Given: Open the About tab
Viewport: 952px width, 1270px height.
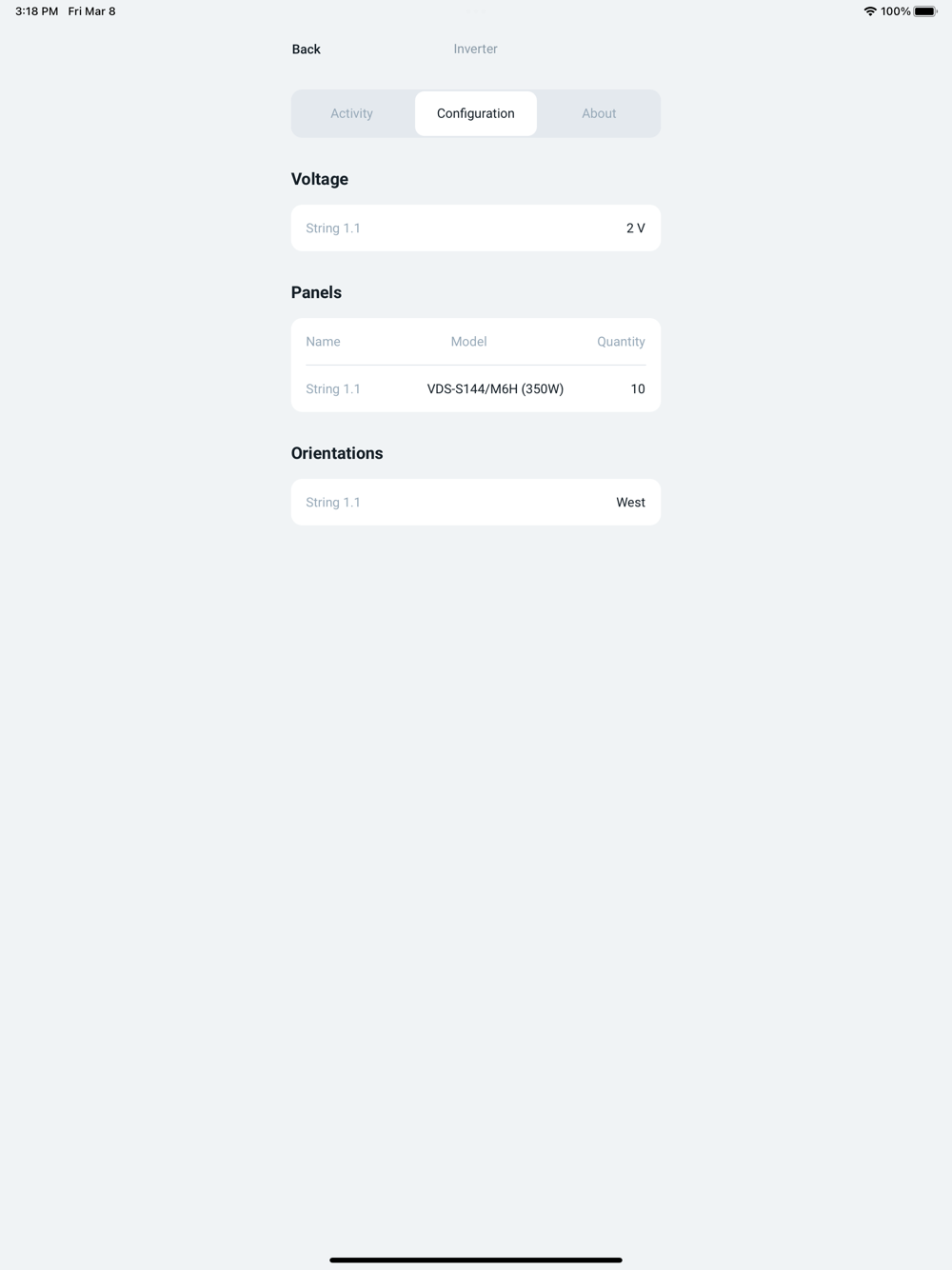Looking at the screenshot, I should pos(599,113).
